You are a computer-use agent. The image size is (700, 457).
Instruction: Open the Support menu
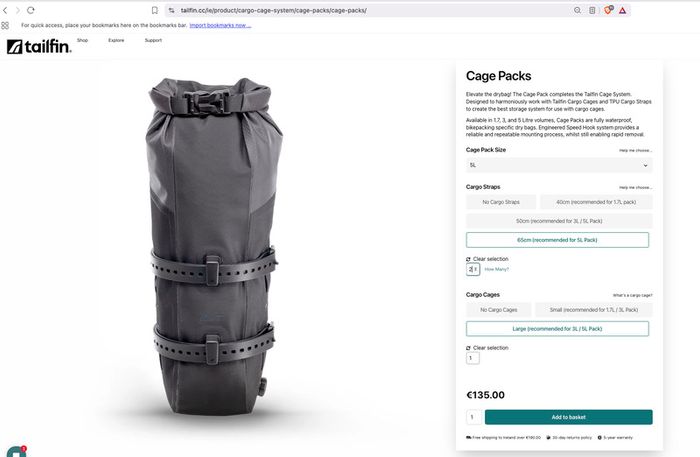coord(153,40)
